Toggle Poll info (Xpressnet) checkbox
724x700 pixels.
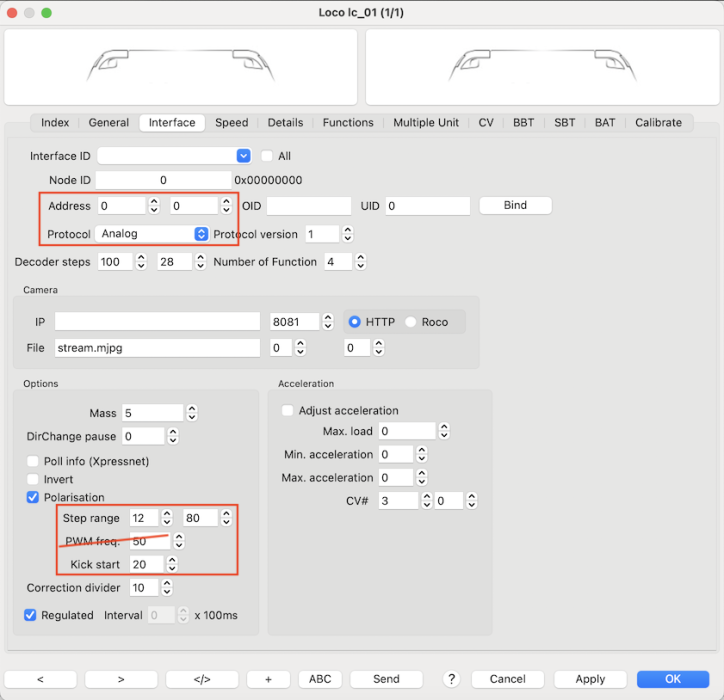click(x=33, y=461)
